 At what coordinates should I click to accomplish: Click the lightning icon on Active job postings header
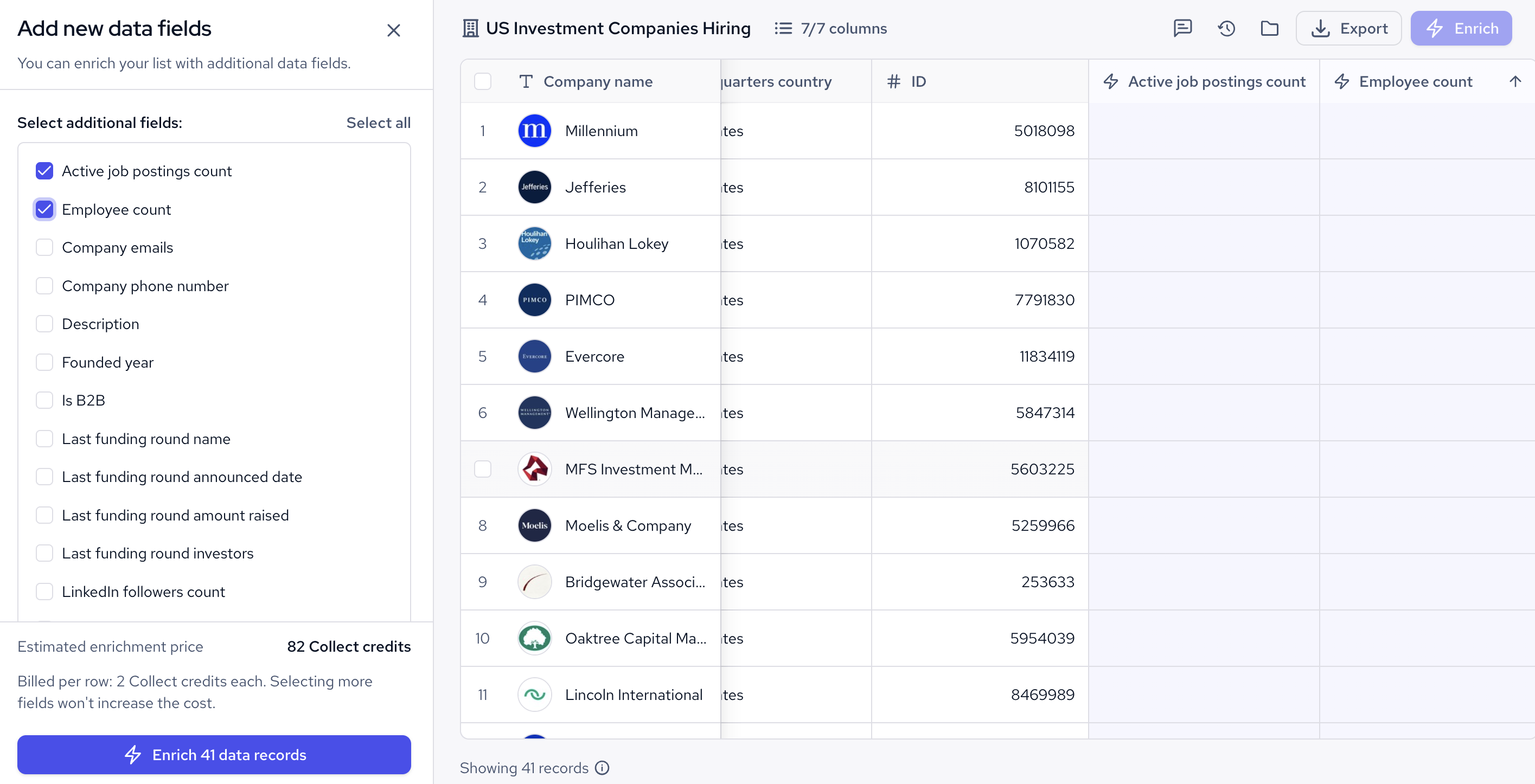click(1111, 81)
